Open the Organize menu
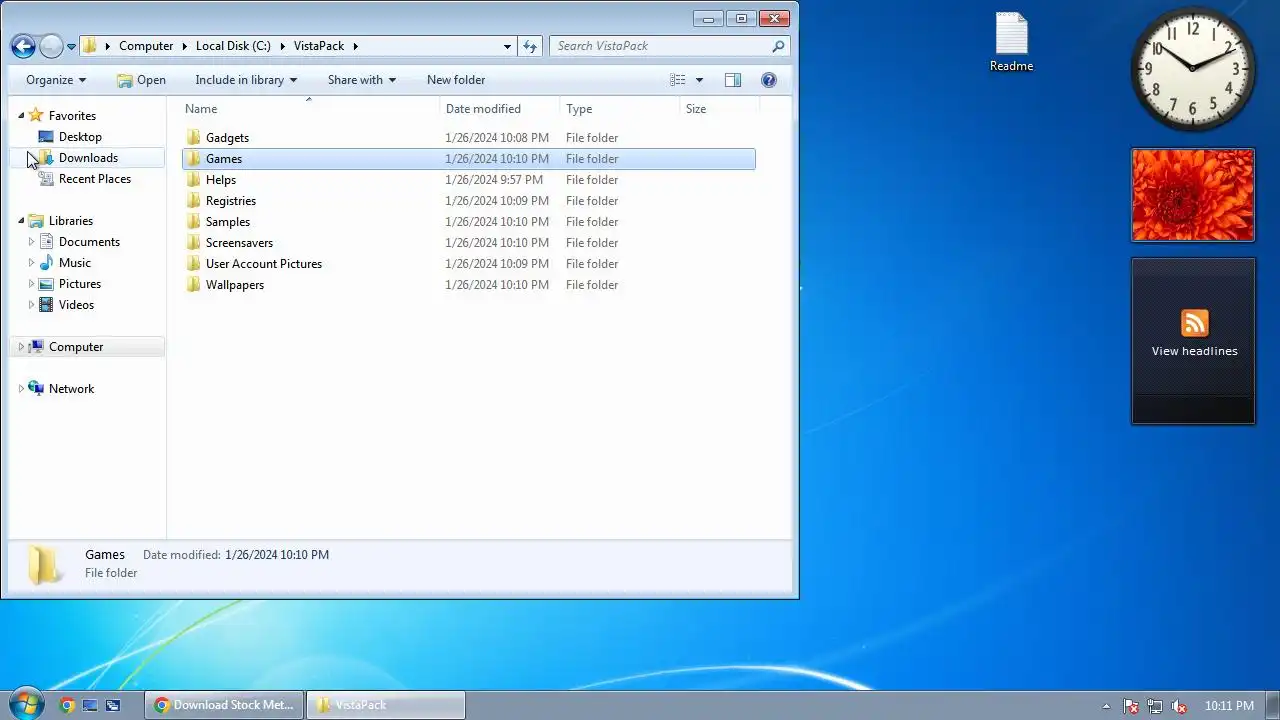Screen dimensions: 1280x720 [56, 80]
